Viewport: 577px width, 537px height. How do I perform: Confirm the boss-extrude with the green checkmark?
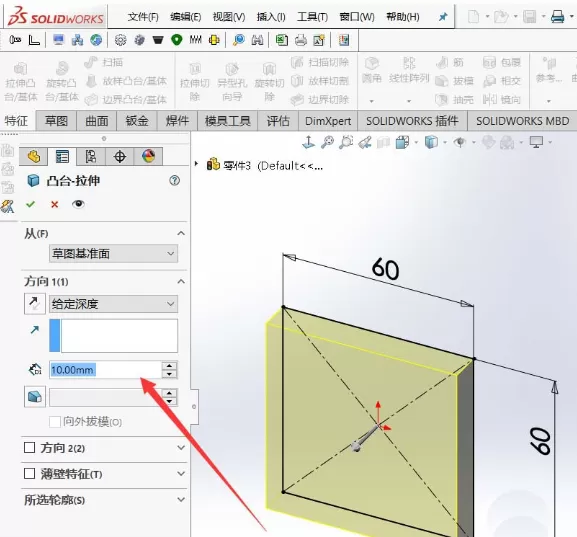(x=31, y=204)
